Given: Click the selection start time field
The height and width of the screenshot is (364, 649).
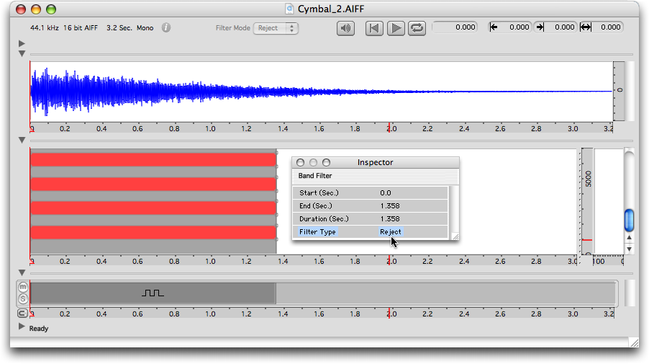Looking at the screenshot, I should click(514, 27).
